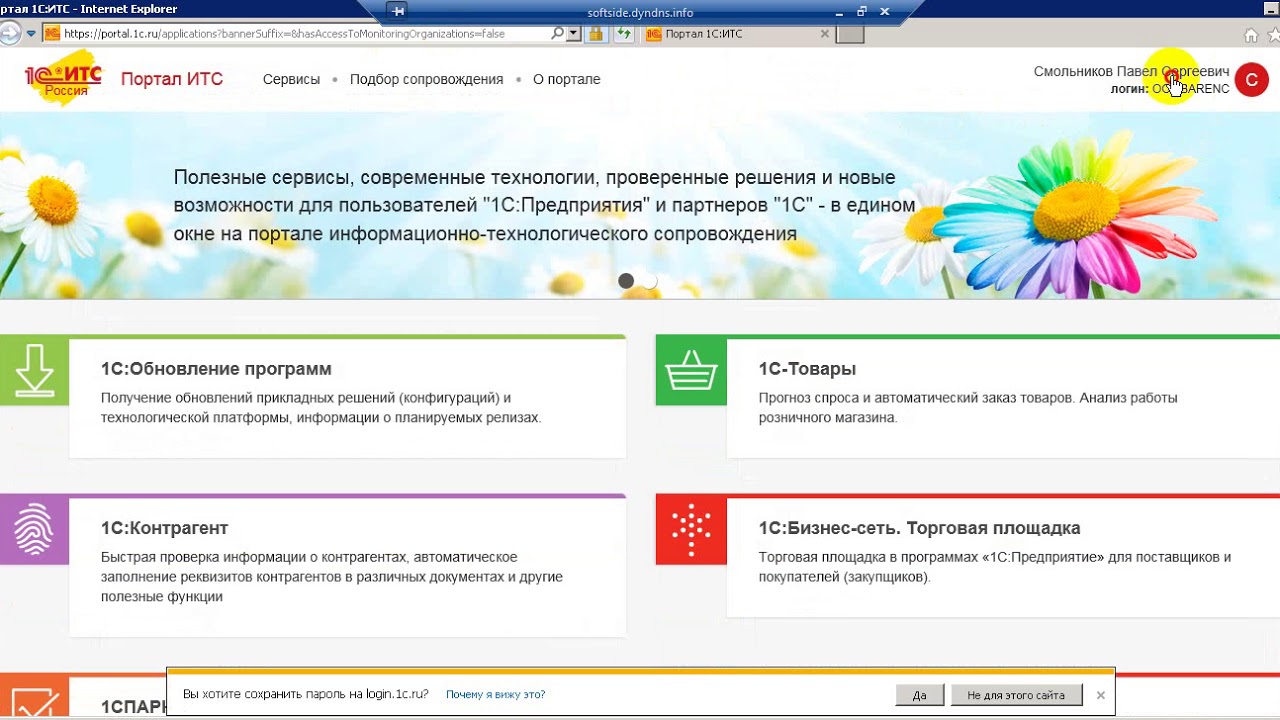The width and height of the screenshot is (1280, 720).
Task: Open the 1С:Обновление программ download icon
Action: tap(34, 371)
